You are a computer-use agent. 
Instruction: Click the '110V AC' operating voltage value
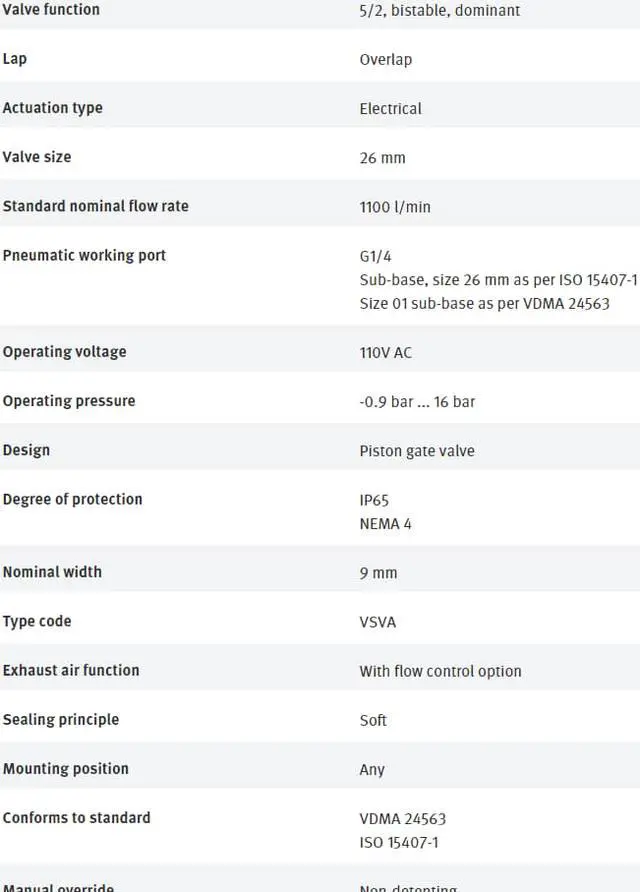click(386, 352)
